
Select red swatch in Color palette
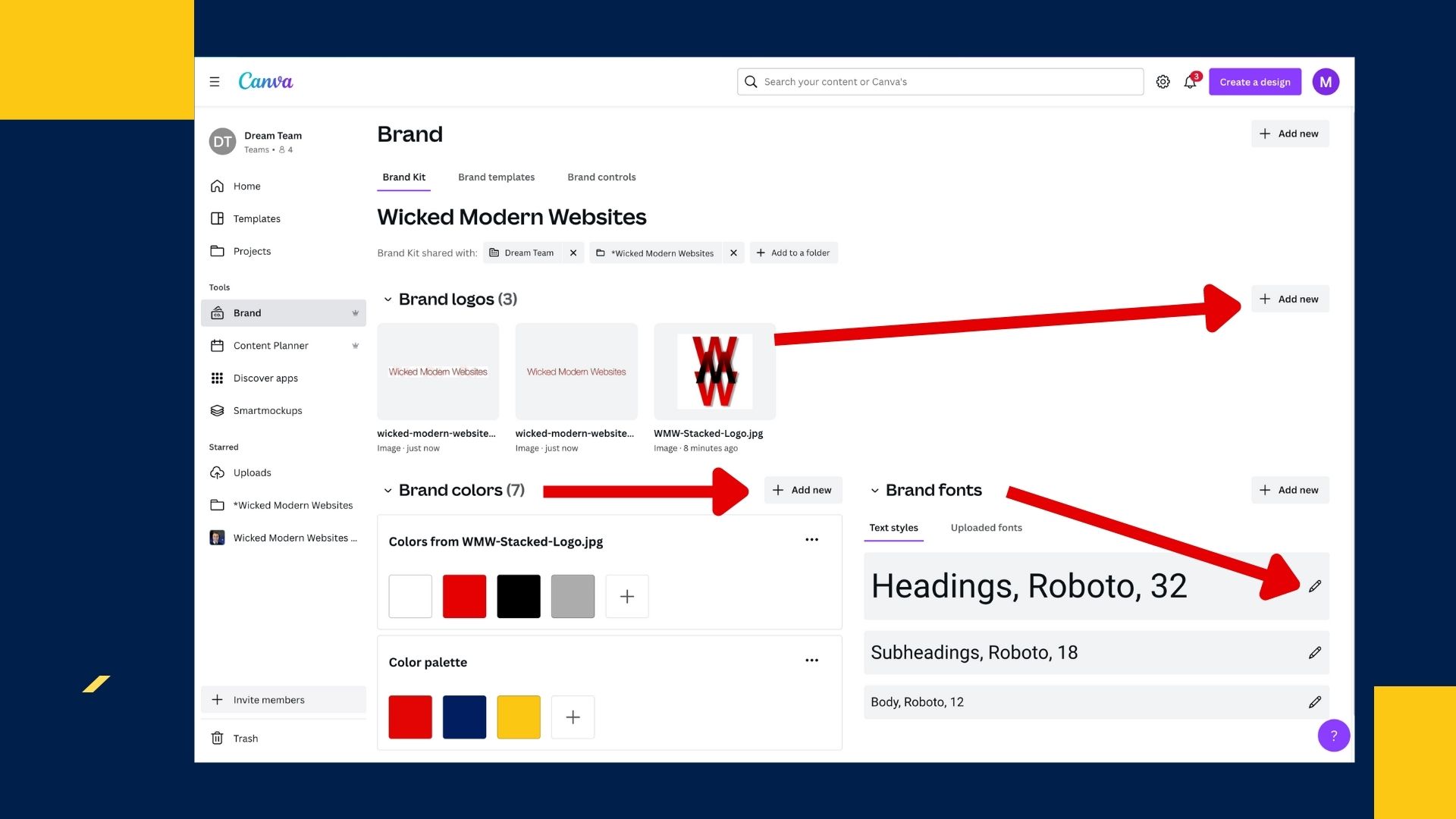[x=410, y=717]
